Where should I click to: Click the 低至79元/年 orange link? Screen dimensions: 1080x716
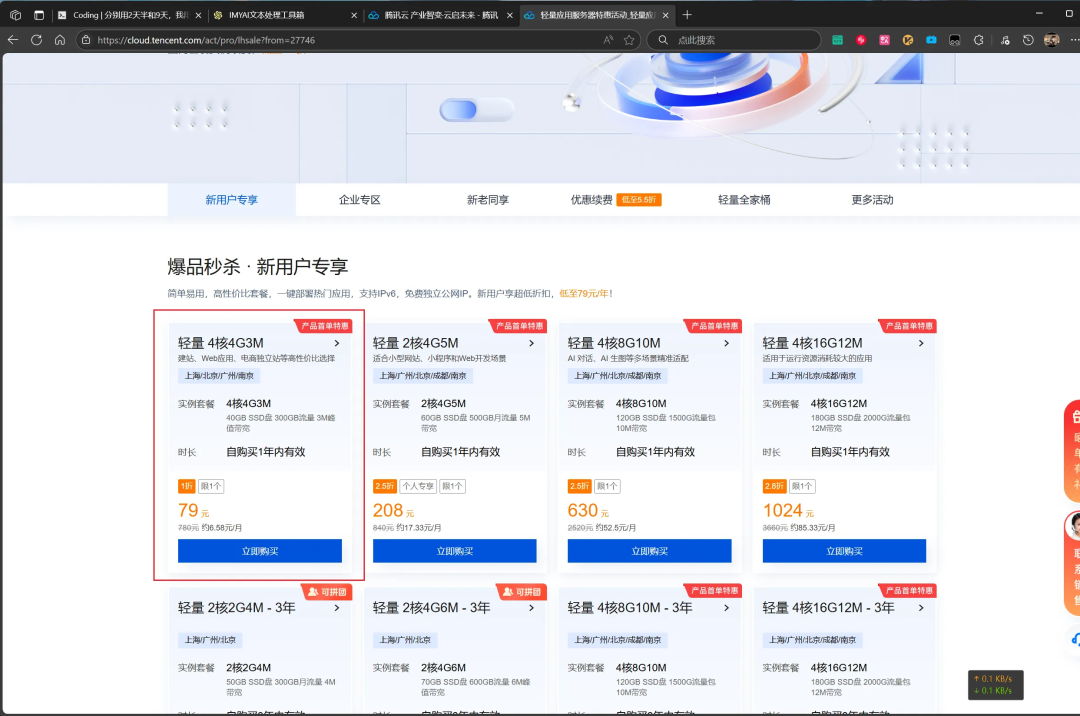point(585,293)
